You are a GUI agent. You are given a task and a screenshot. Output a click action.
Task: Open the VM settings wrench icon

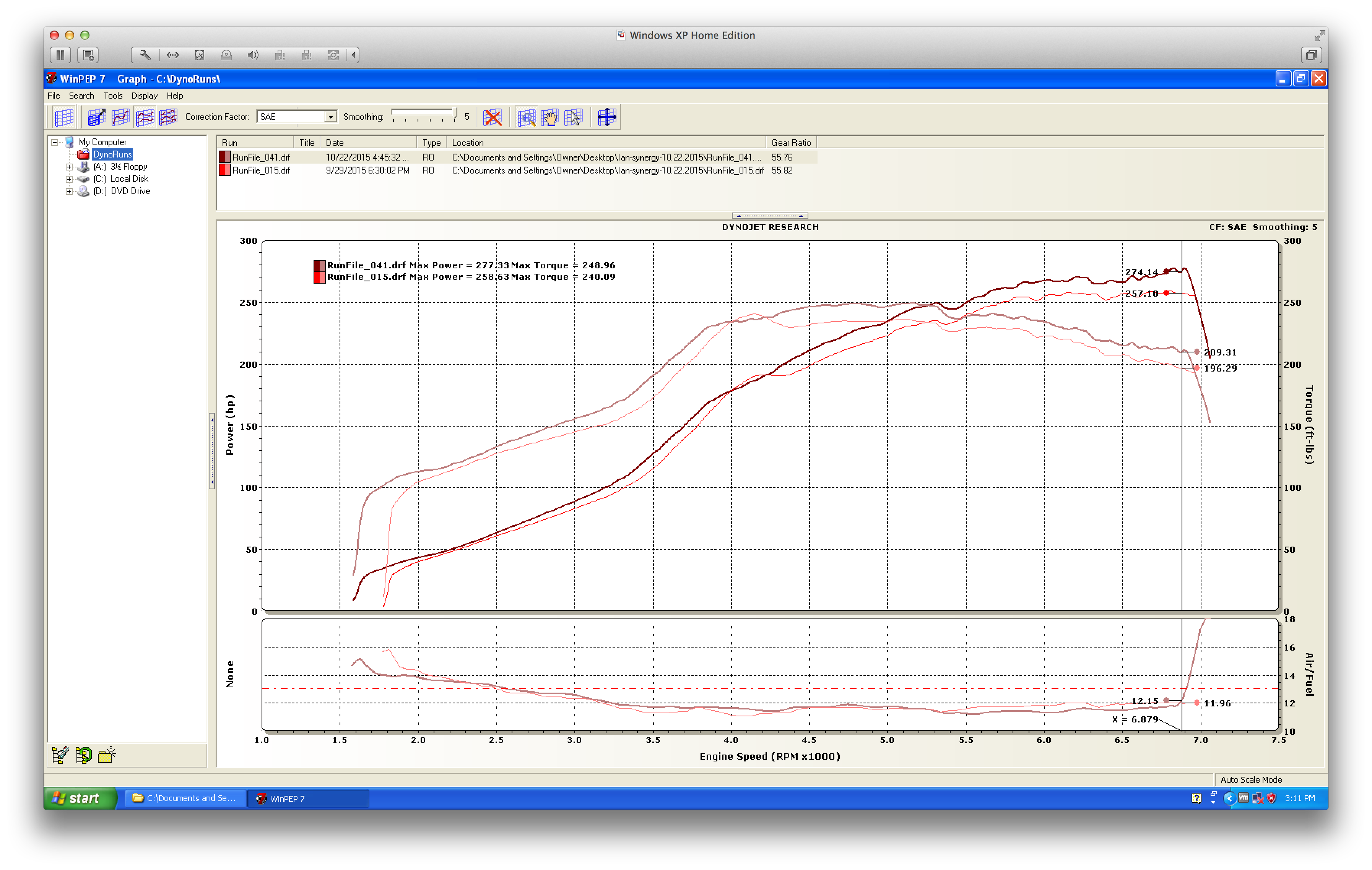pos(145,55)
